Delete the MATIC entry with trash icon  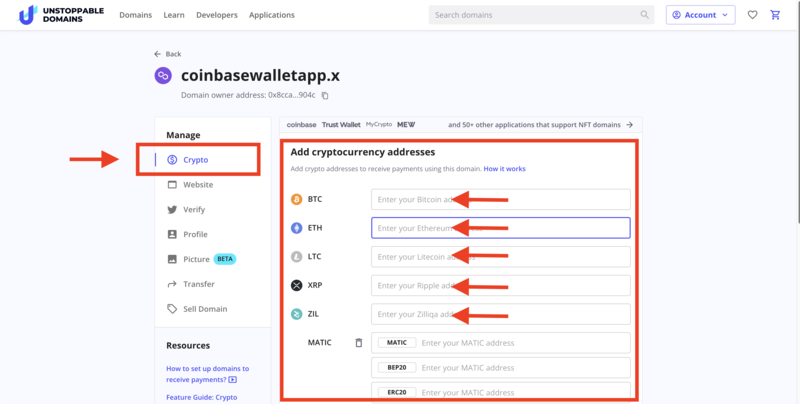pyautogui.click(x=359, y=343)
